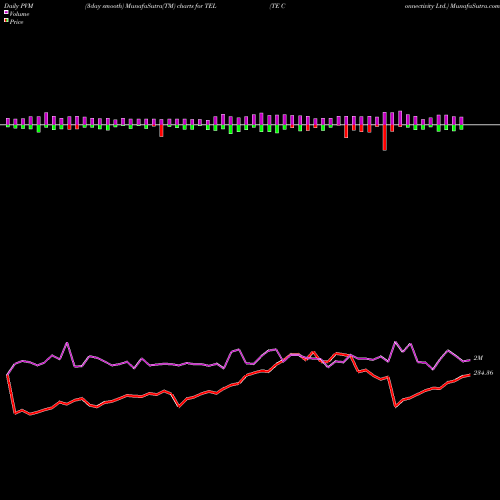500x500 pixels.
Task: Click the 'Volume' legend label
Action: tap(19, 14)
